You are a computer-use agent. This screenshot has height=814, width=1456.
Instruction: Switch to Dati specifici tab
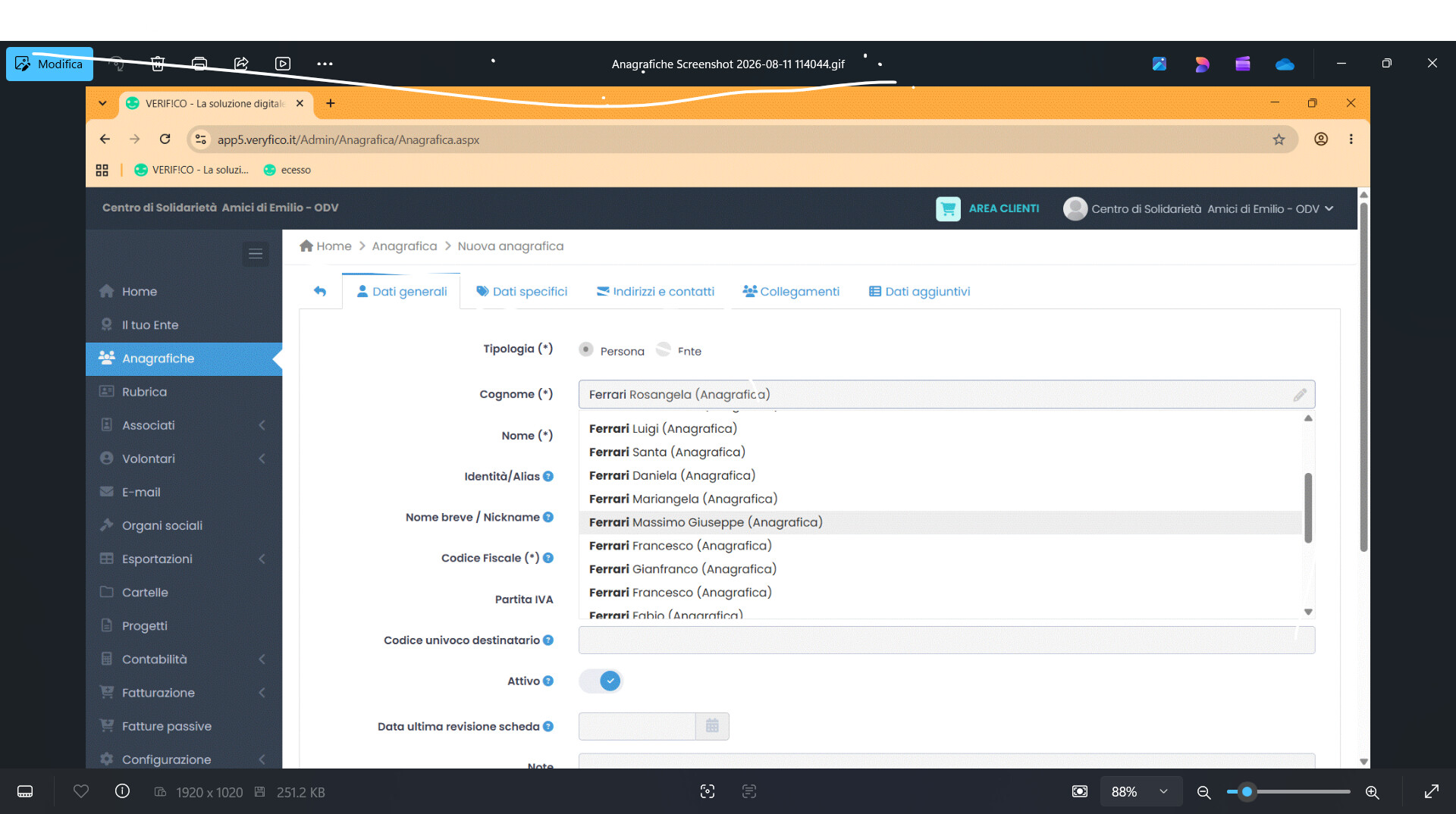tap(522, 292)
